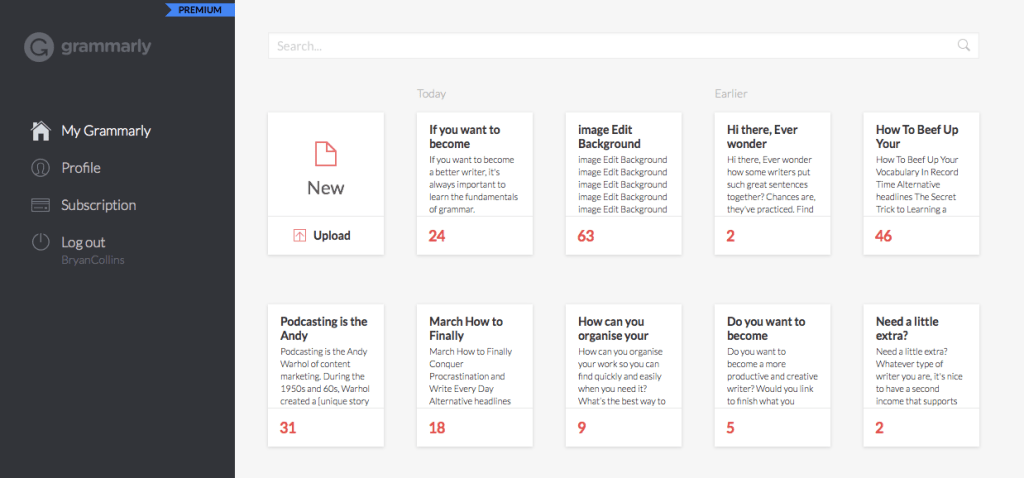Viewport: 1024px width, 478px height.
Task: Click the search magnifying glass icon
Action: 963,45
